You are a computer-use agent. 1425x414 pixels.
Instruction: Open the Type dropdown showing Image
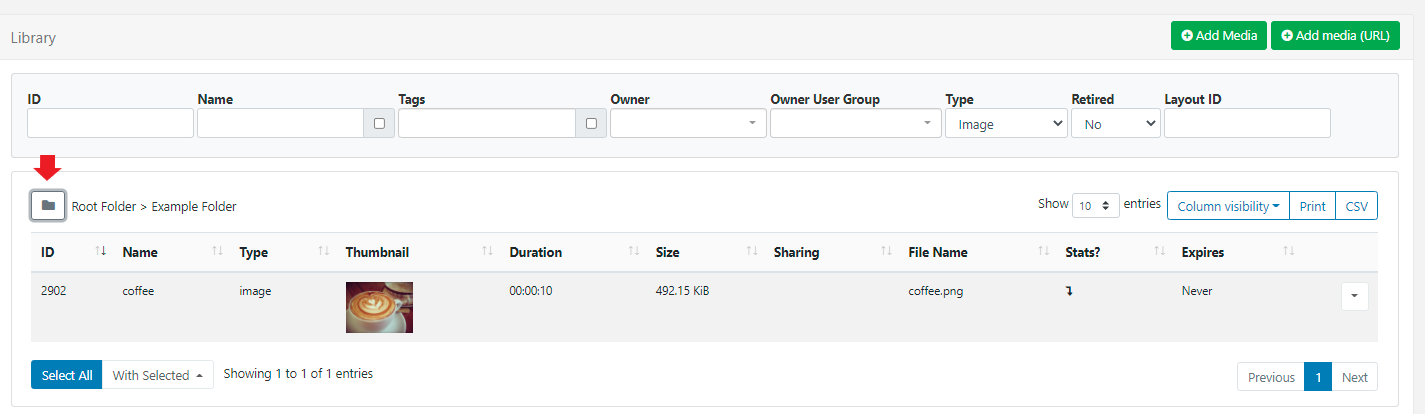point(1006,124)
